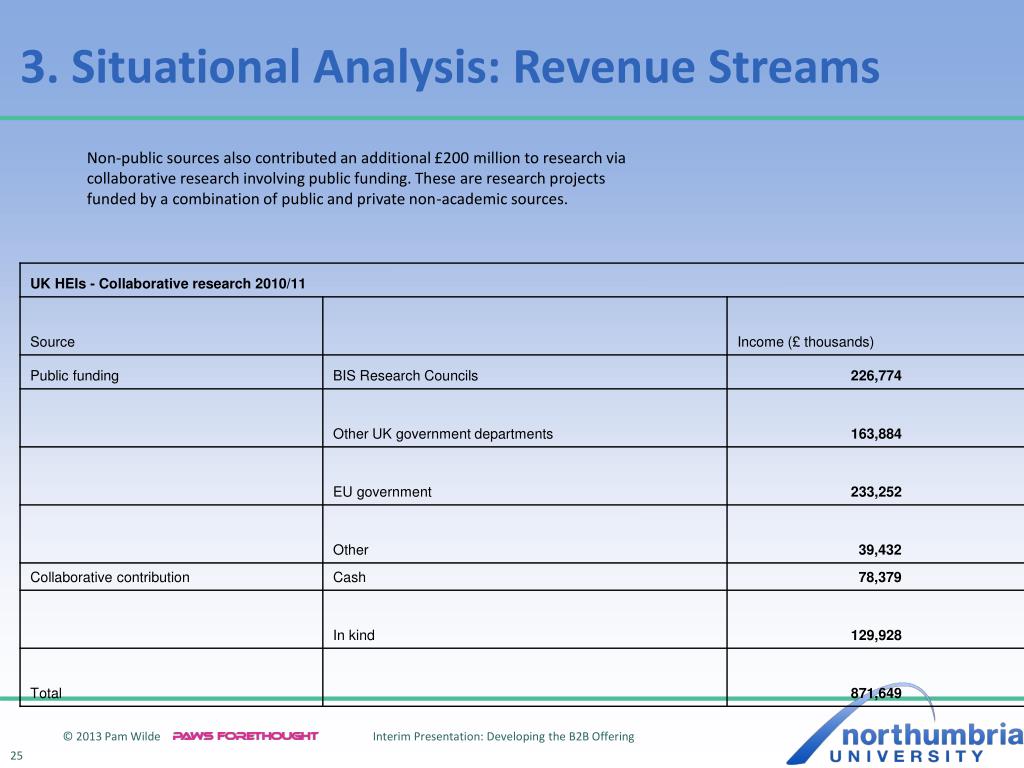The width and height of the screenshot is (1024, 768).
Task: Click the value 226,774
Action: (x=876, y=376)
